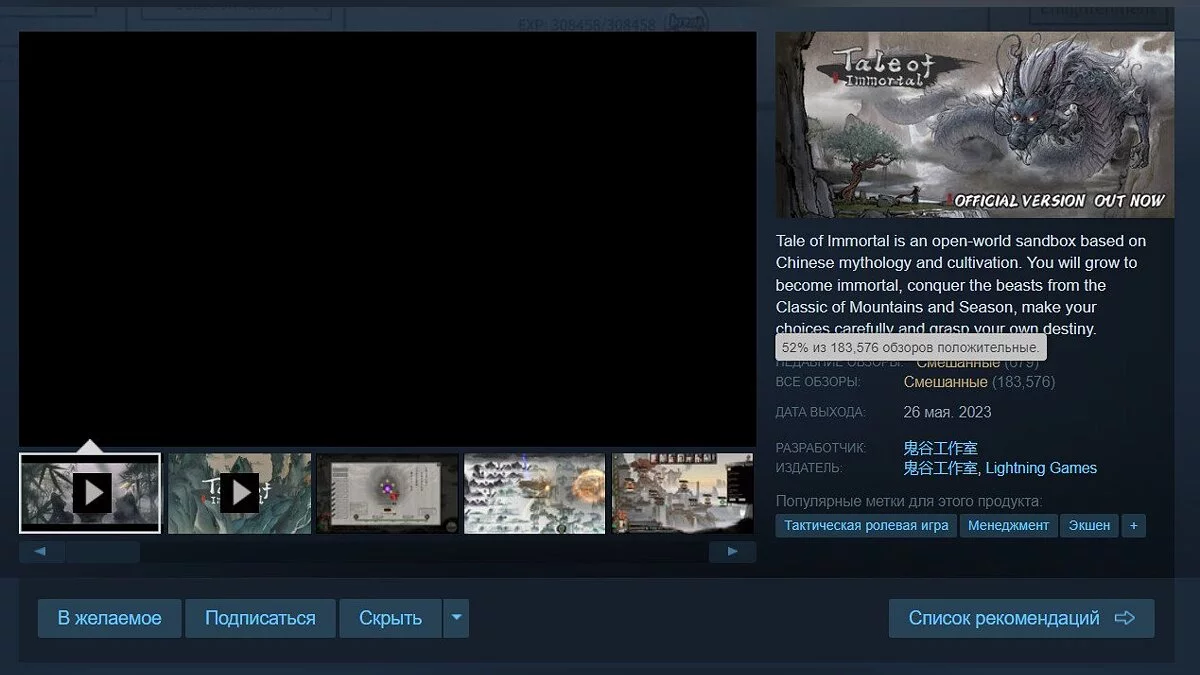Screen dimensions: 1200x675
Task: Open publisher link 鬼谷工作室
Action: 940,468
